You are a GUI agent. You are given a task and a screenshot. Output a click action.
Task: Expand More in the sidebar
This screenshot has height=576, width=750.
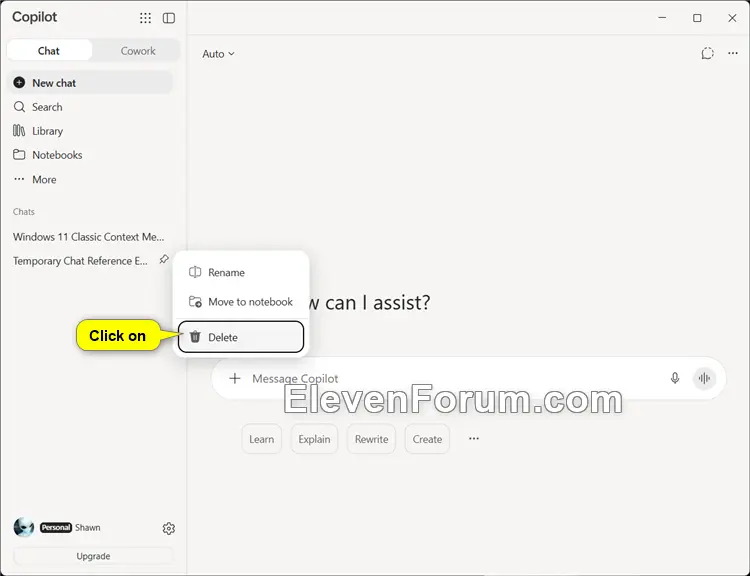point(89,179)
